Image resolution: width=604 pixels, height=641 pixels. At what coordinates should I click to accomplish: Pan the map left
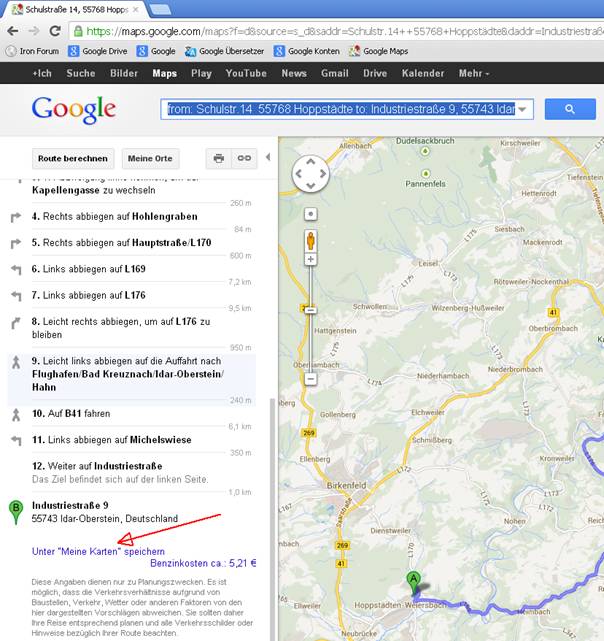coord(299,174)
